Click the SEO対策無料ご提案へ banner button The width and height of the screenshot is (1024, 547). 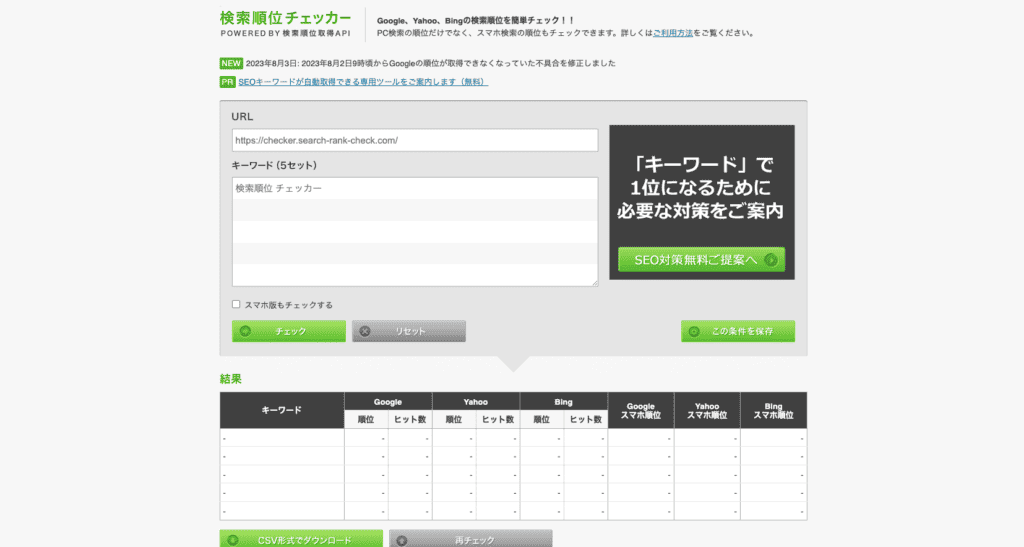pyautogui.click(x=701, y=260)
